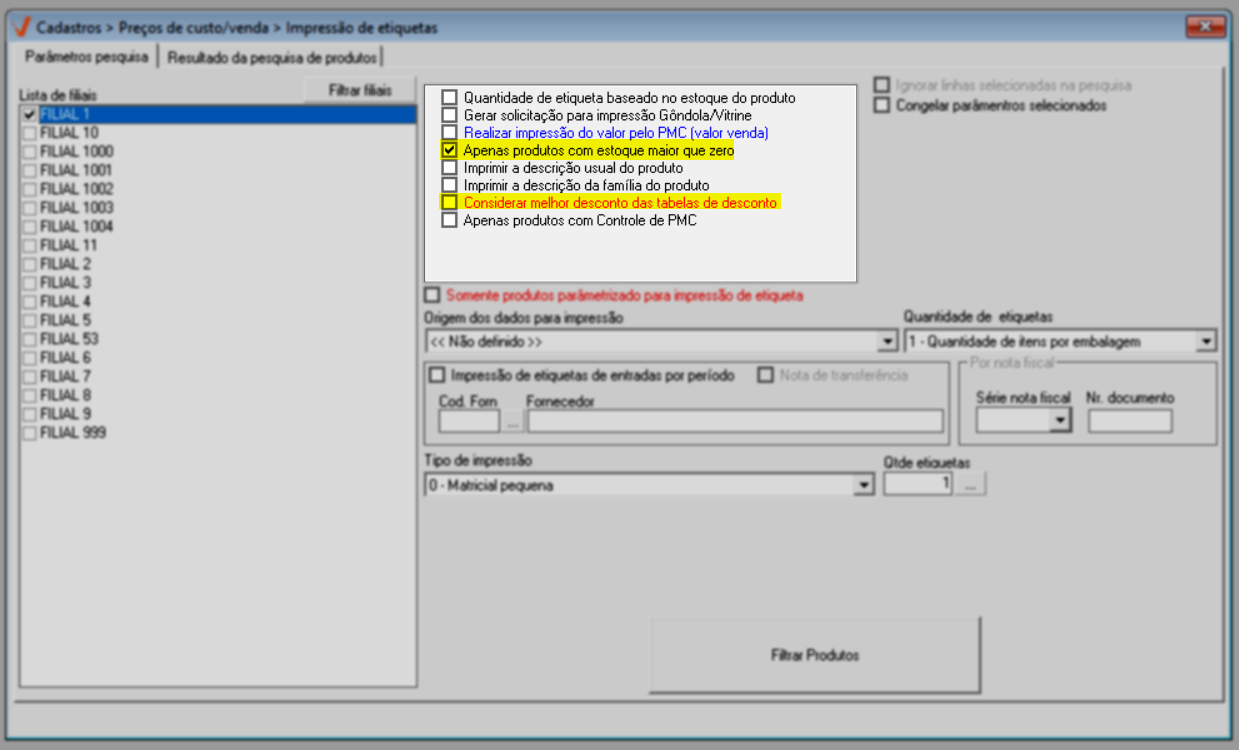Switch to Parâmetros pesquisa tab
Image resolution: width=1239 pixels, height=750 pixels.
point(86,57)
